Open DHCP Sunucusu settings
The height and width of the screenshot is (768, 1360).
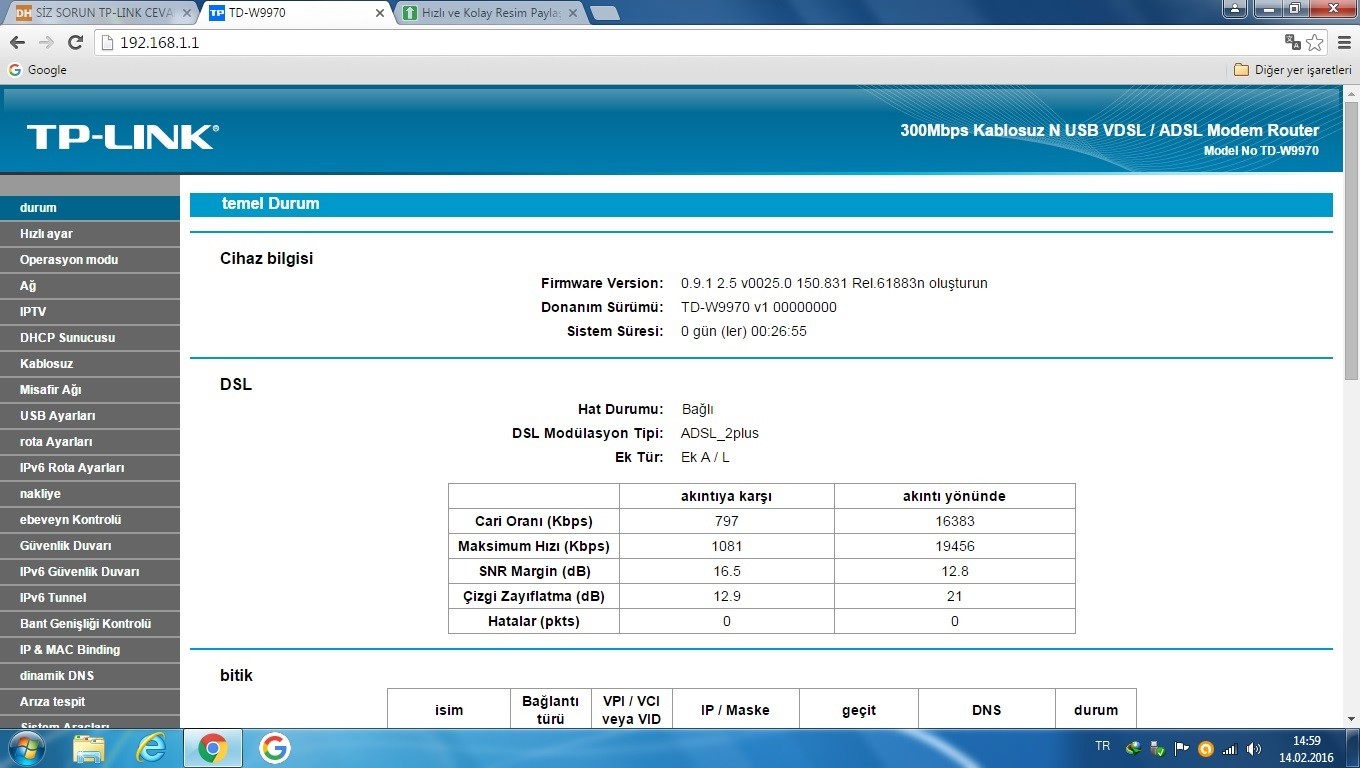tap(90, 337)
